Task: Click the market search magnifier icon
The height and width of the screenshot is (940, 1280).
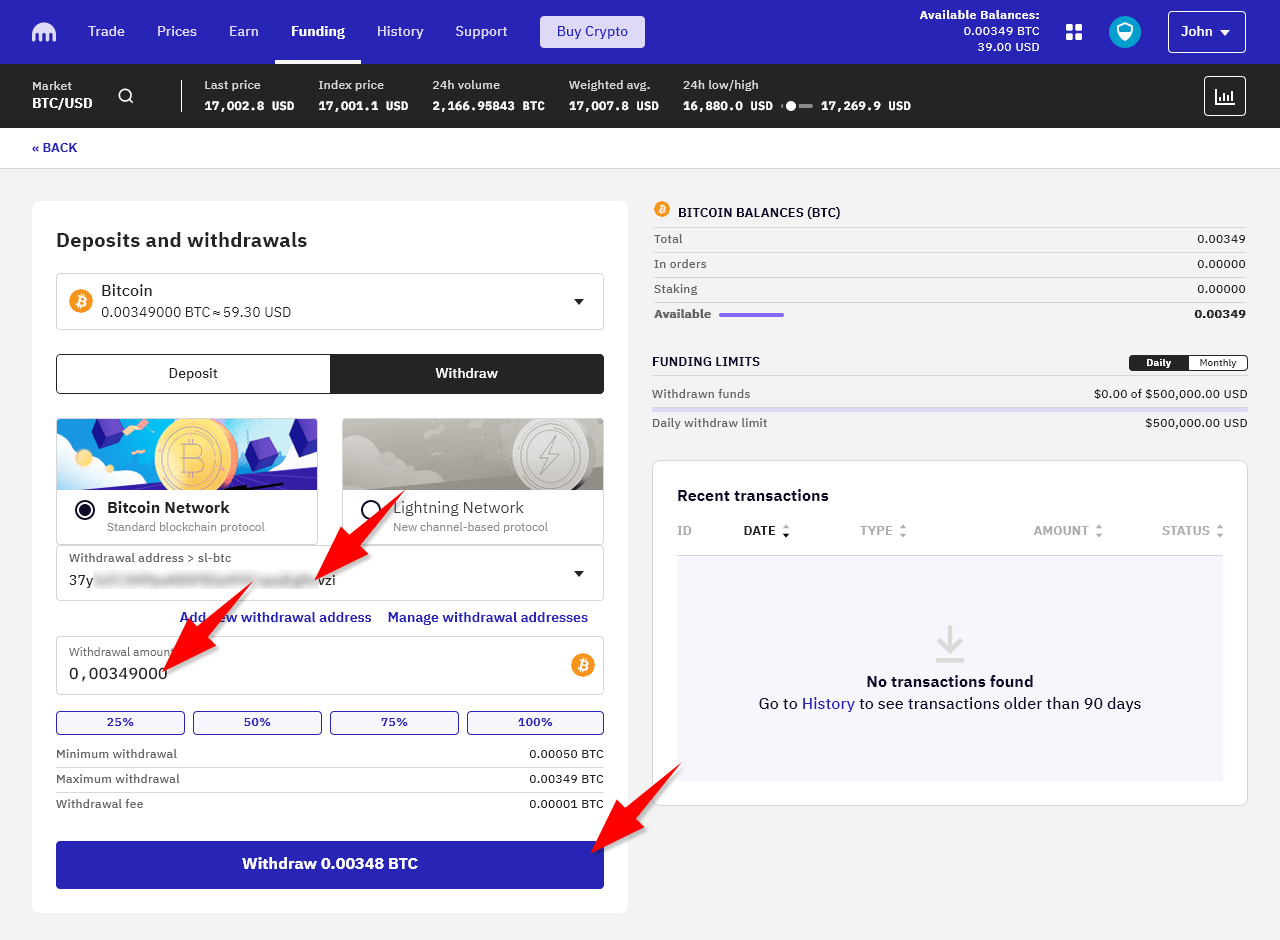Action: (x=126, y=96)
